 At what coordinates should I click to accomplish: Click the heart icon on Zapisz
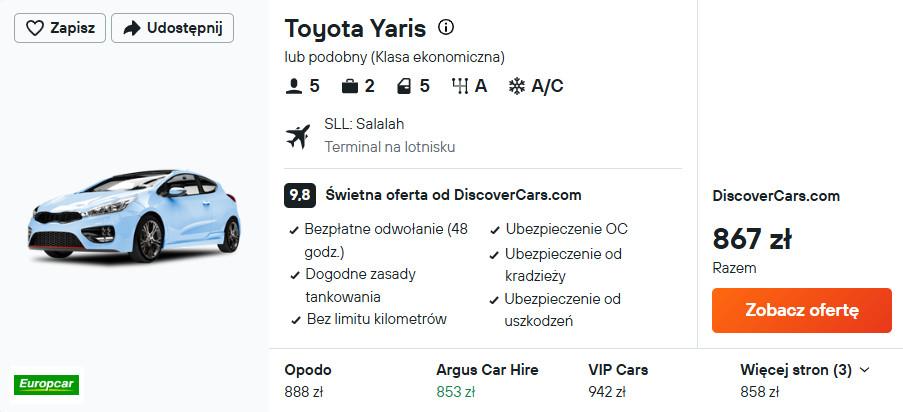(33, 28)
